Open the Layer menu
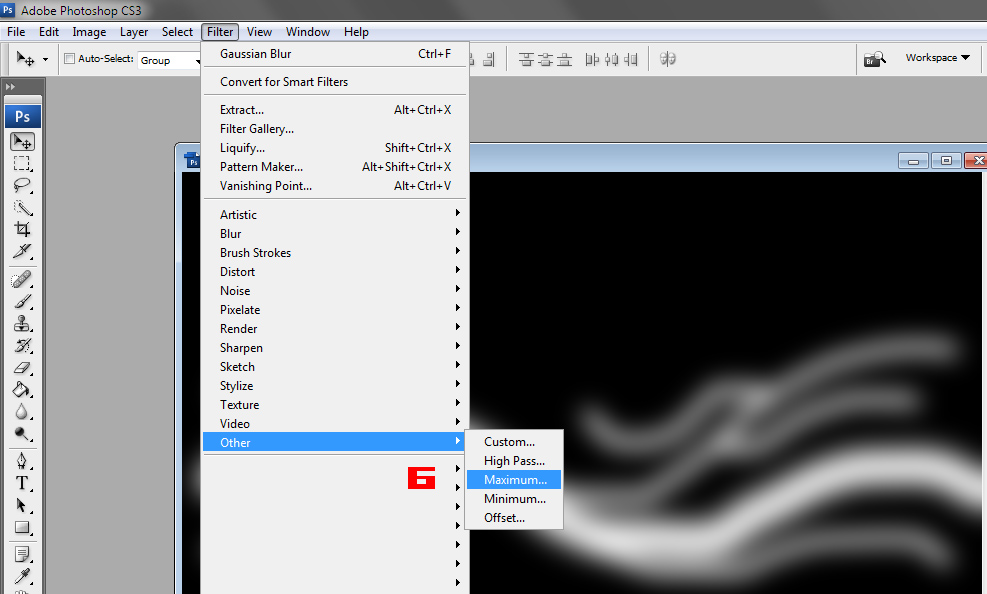This screenshot has height=594, width=987. coord(134,32)
